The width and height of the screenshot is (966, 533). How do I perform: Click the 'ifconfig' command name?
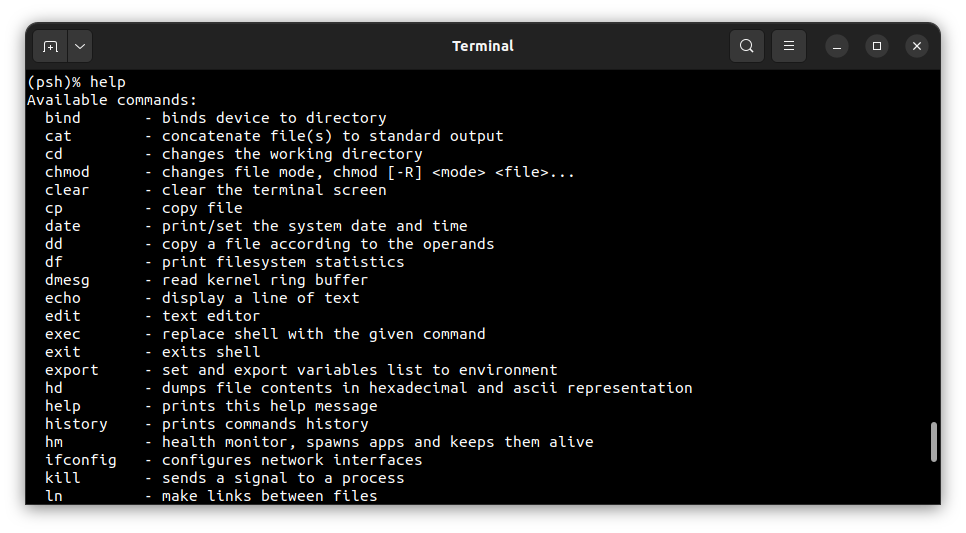81,460
